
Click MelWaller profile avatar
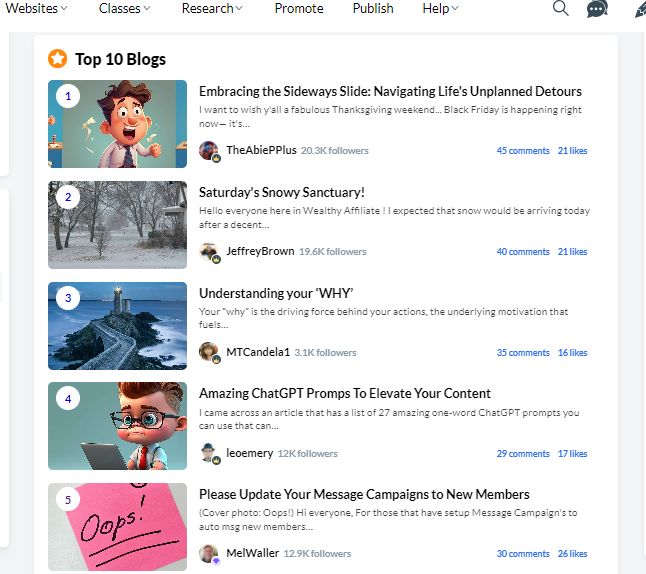(x=209, y=554)
